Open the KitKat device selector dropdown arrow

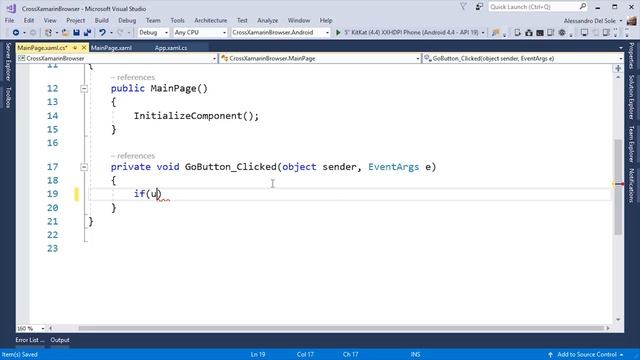click(483, 32)
